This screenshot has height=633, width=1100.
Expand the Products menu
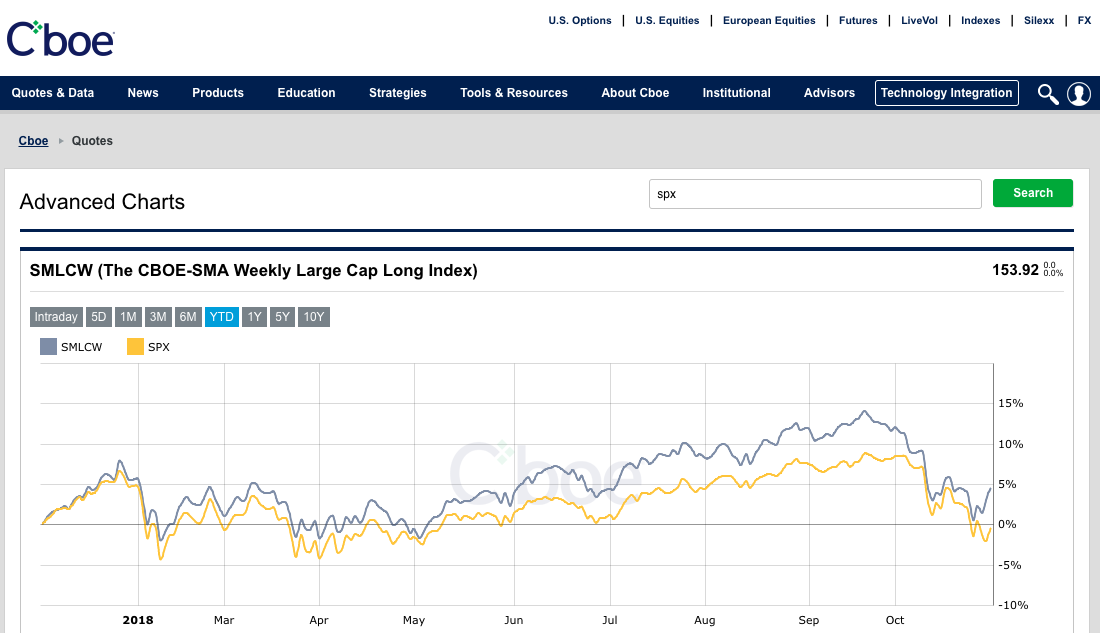(218, 93)
